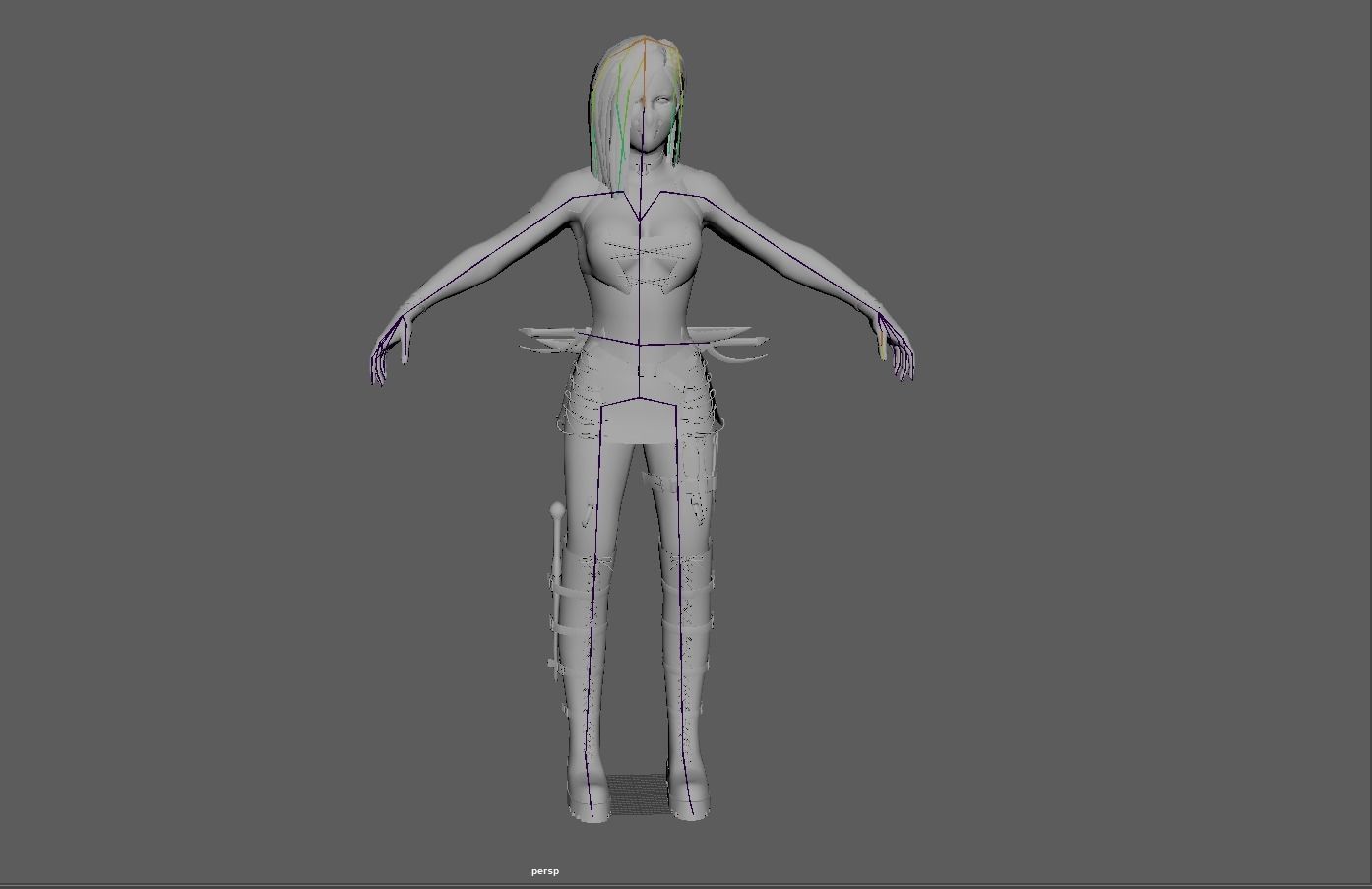Select the hand with the yellow finger joint
Screen dimensions: 1372x889
point(895,345)
